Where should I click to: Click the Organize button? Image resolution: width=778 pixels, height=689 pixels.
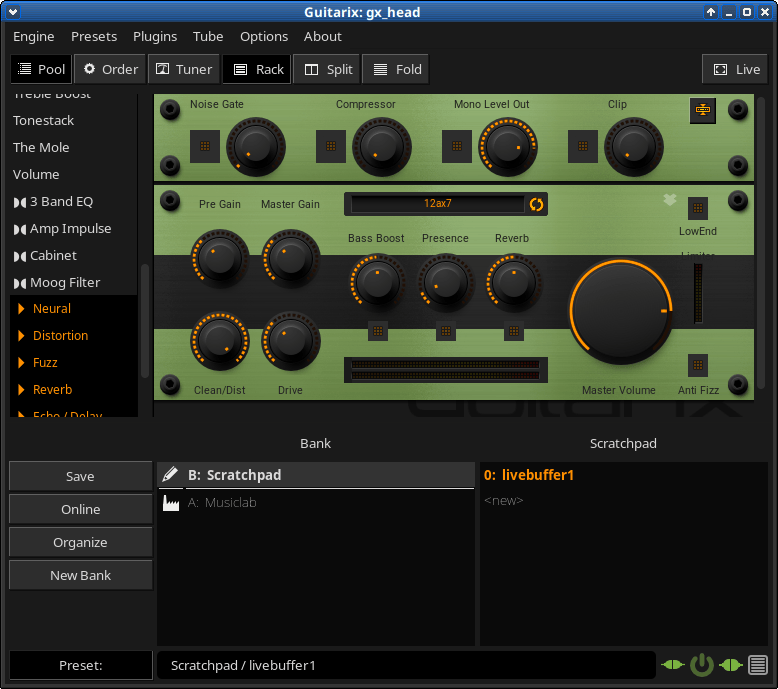[x=80, y=542]
